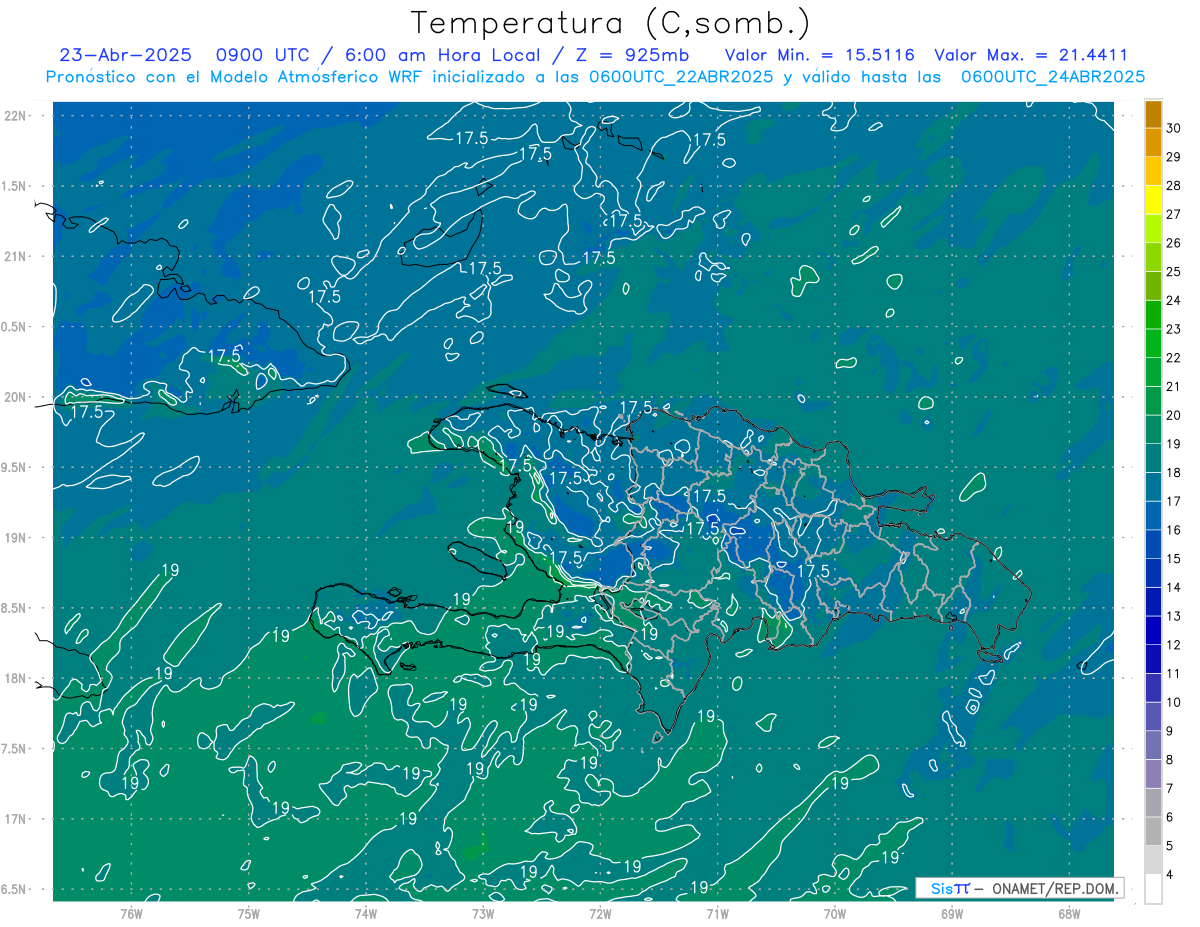Pick the color bar swatch between 8 and 9
Viewport: 1200px width, 927px height.
click(x=1153, y=745)
